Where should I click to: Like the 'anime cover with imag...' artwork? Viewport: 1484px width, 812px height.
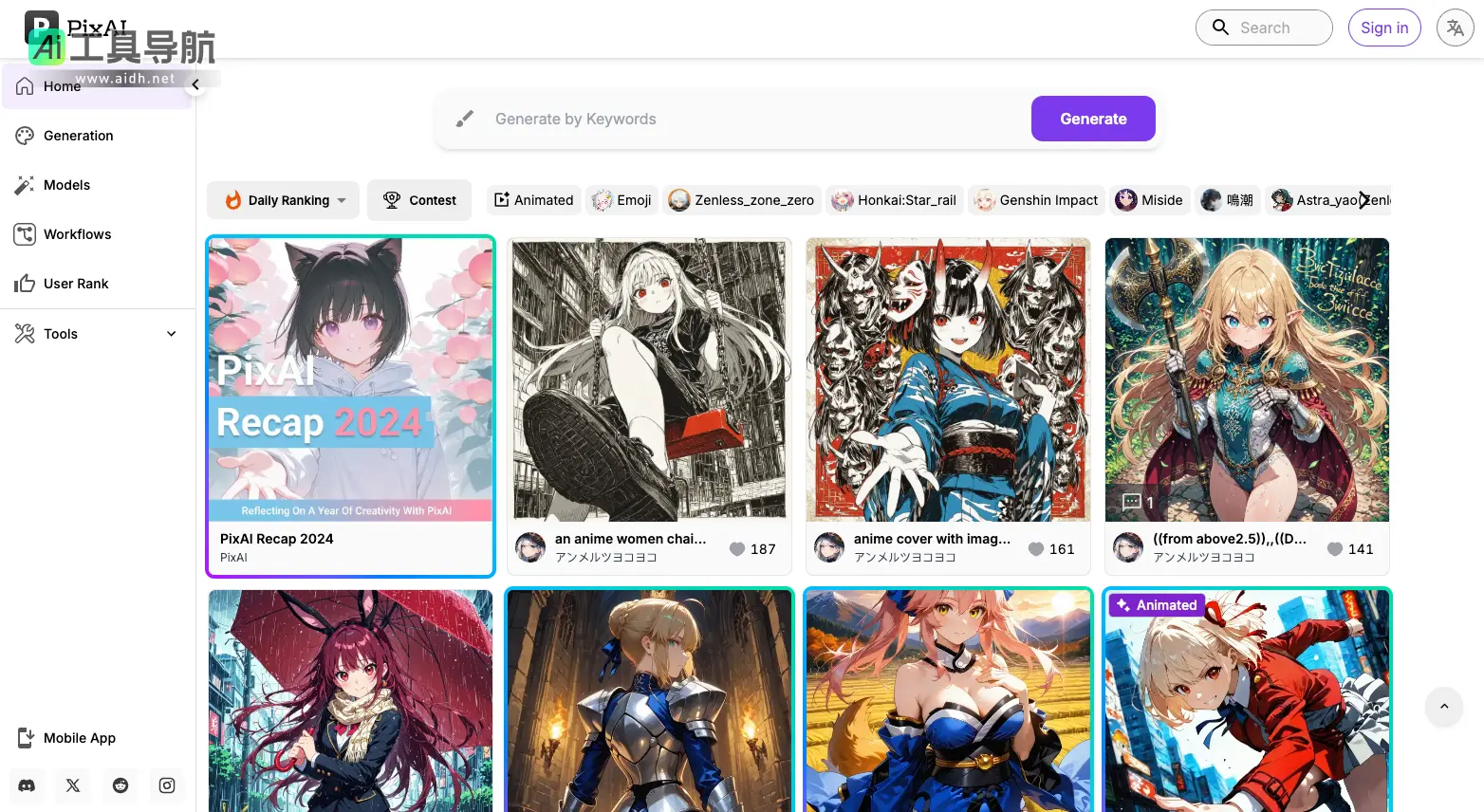click(x=1036, y=549)
